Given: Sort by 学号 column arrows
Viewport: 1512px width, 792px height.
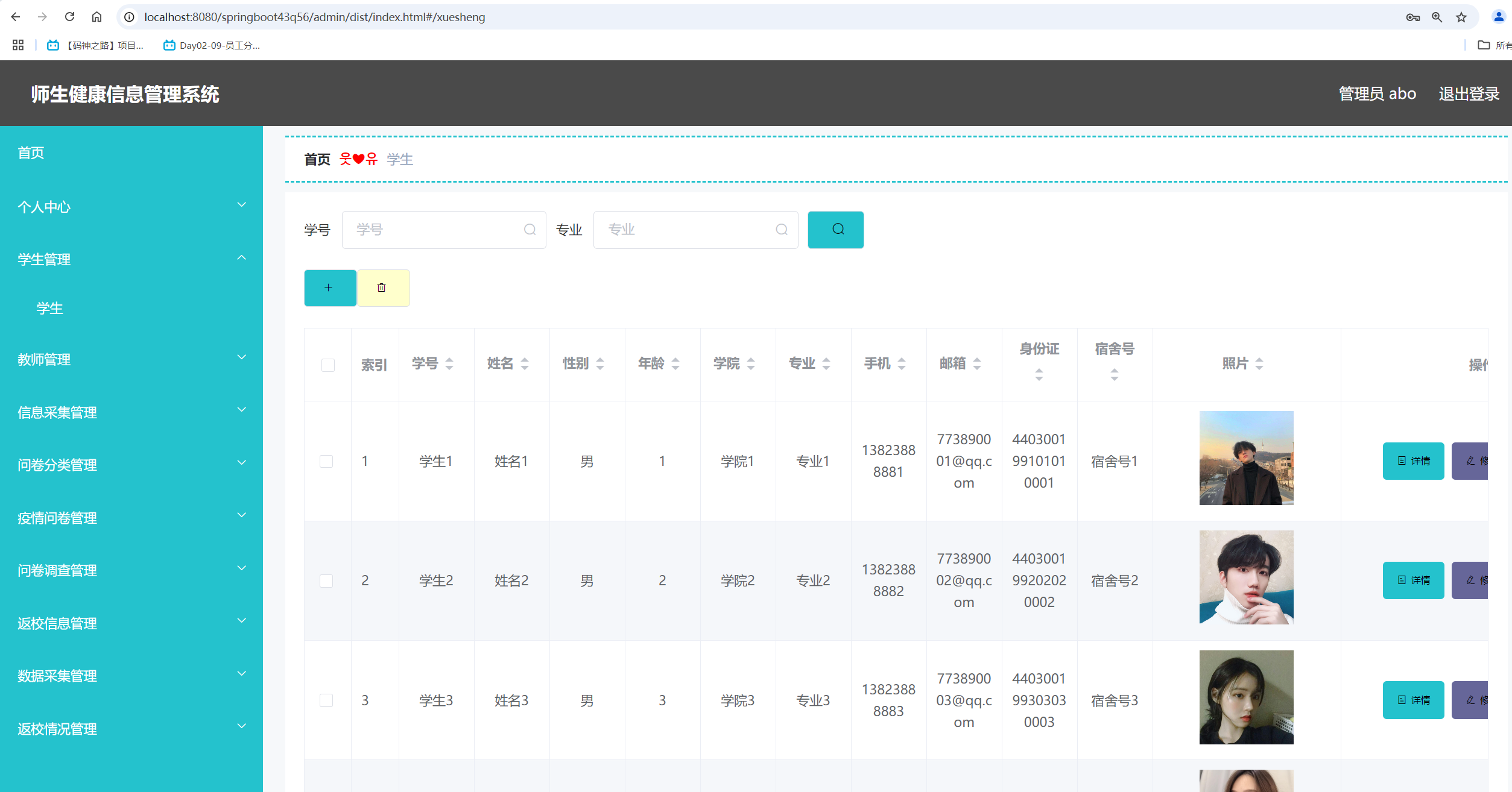Looking at the screenshot, I should point(449,363).
